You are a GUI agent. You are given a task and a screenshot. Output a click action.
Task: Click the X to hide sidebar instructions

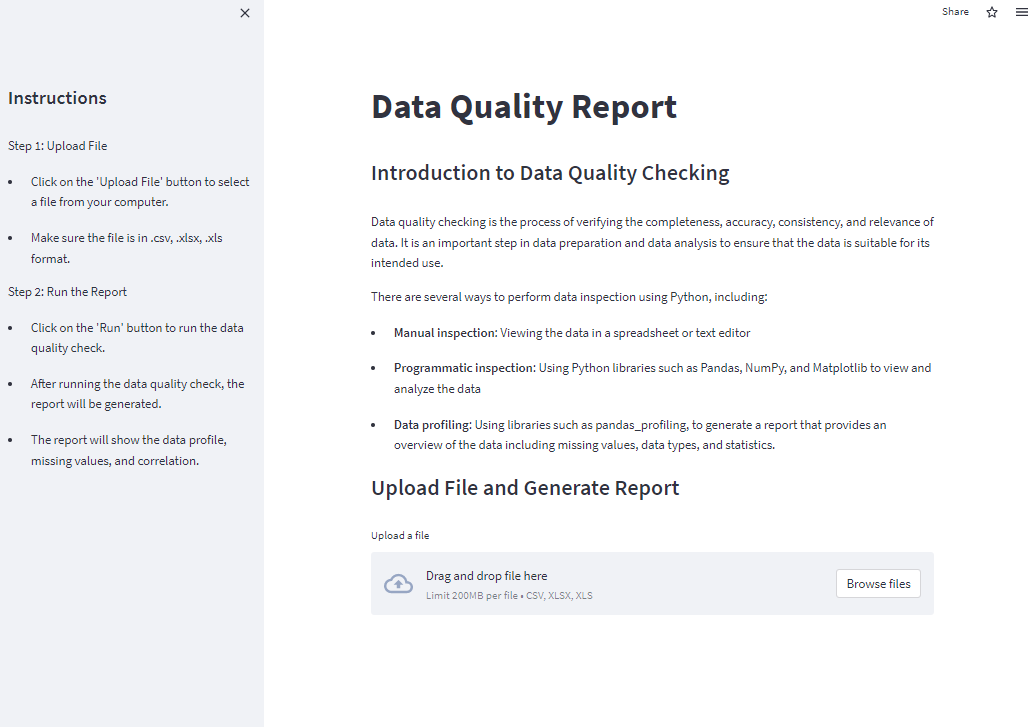(x=245, y=13)
